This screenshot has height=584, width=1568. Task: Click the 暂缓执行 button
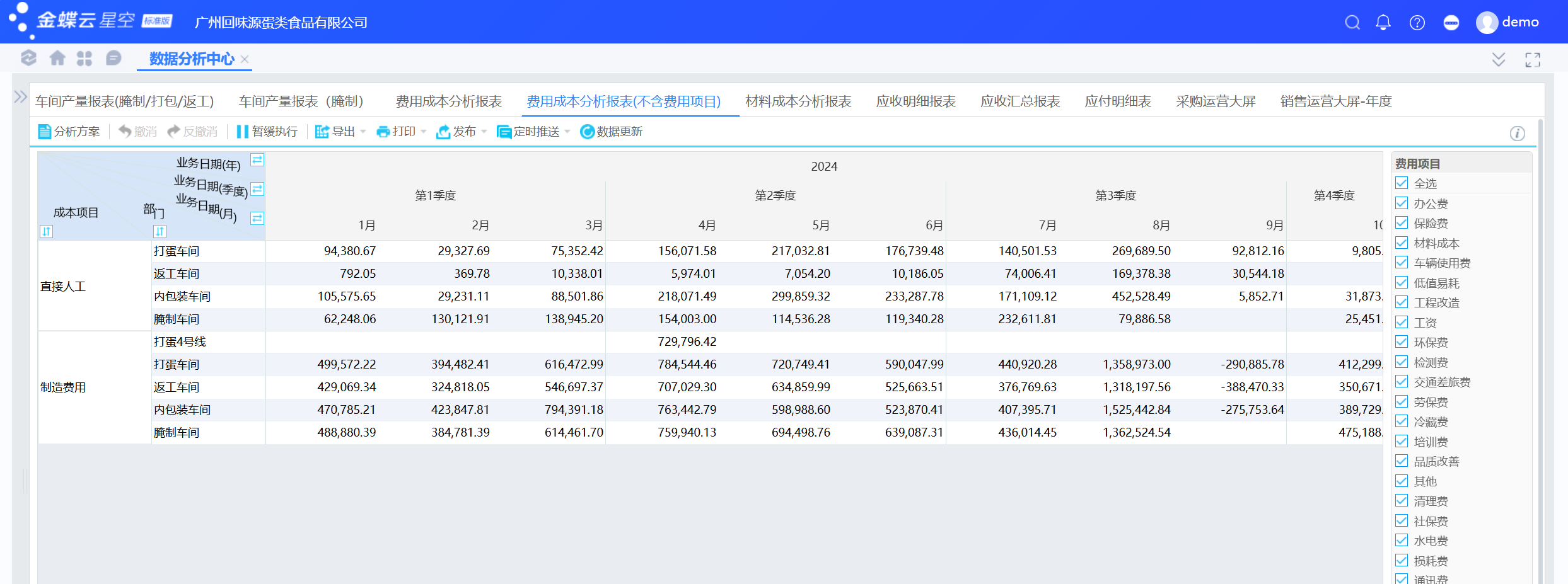pos(267,132)
